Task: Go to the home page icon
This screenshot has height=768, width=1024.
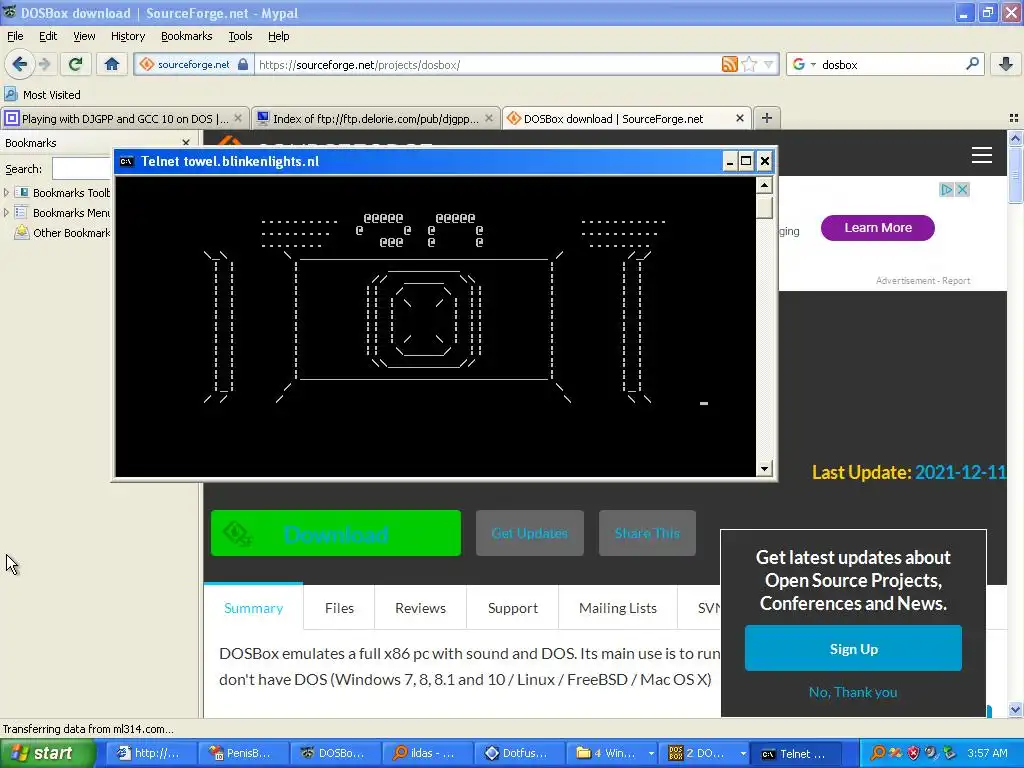Action: (112, 64)
